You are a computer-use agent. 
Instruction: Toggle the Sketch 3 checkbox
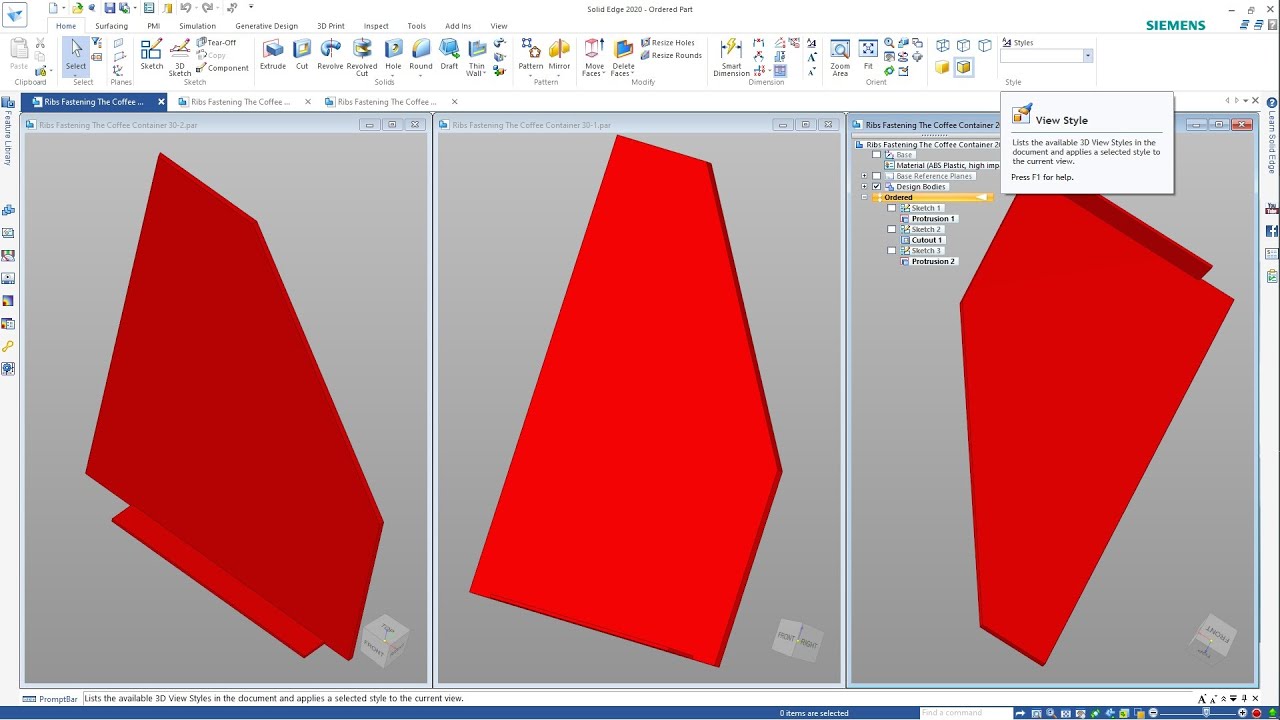[x=892, y=251]
